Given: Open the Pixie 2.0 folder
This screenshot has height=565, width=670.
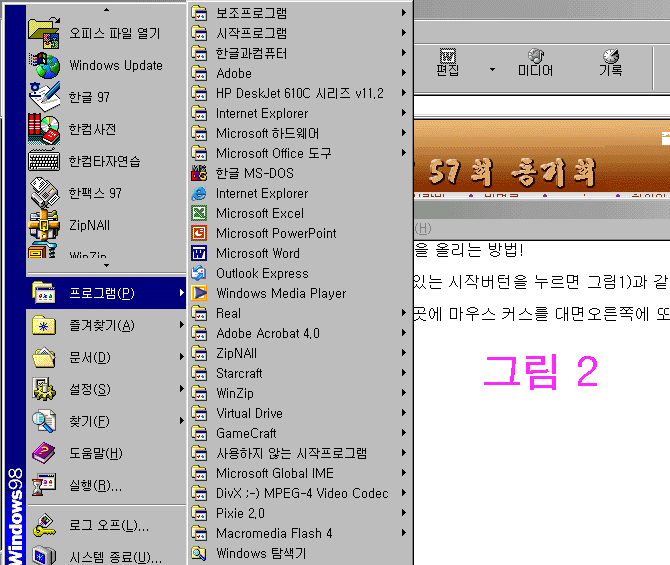Looking at the screenshot, I should (301, 513).
